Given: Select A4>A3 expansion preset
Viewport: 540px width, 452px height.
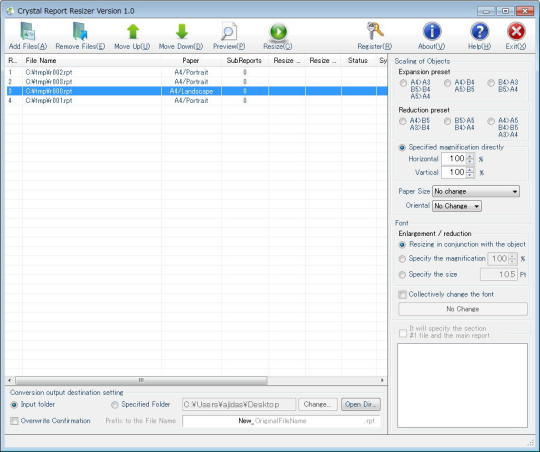Looking at the screenshot, I should tap(403, 83).
